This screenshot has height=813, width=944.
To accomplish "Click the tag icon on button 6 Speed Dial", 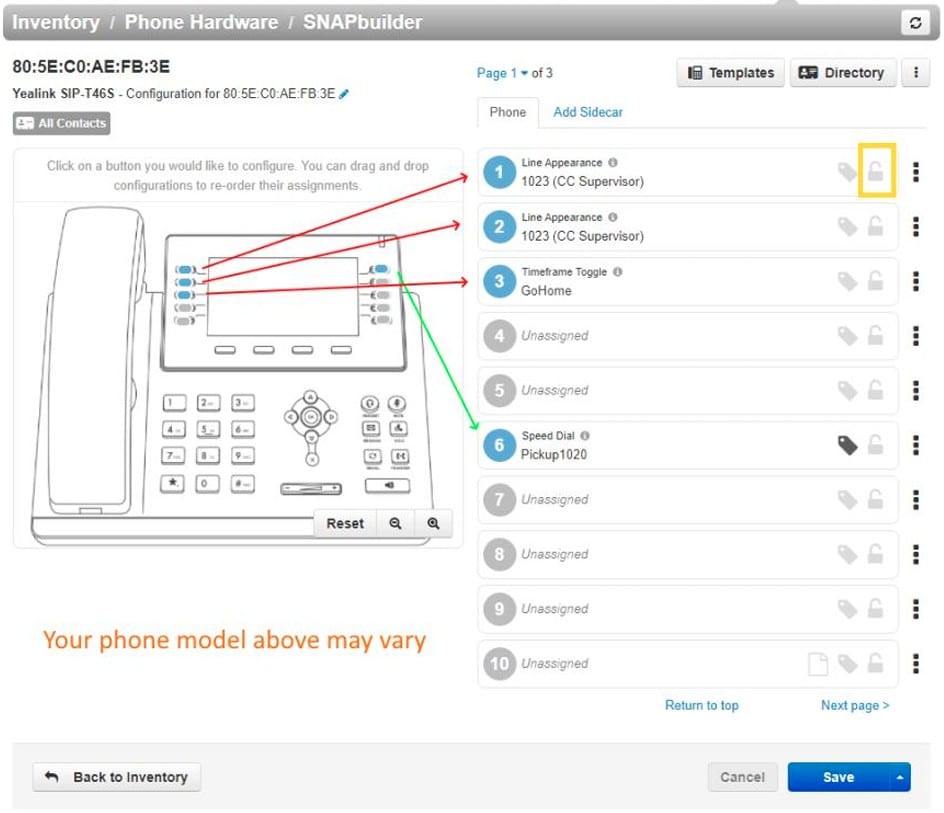I will (x=847, y=445).
